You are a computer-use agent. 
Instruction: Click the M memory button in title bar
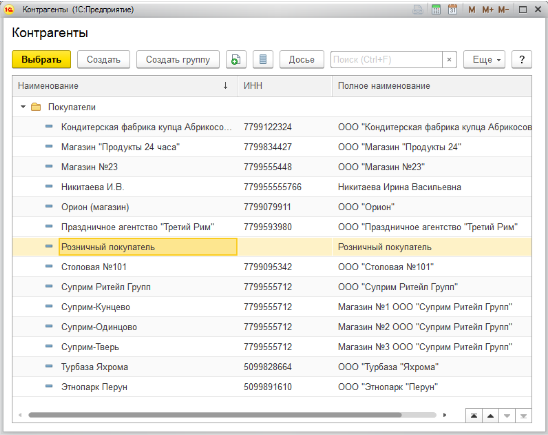click(471, 10)
